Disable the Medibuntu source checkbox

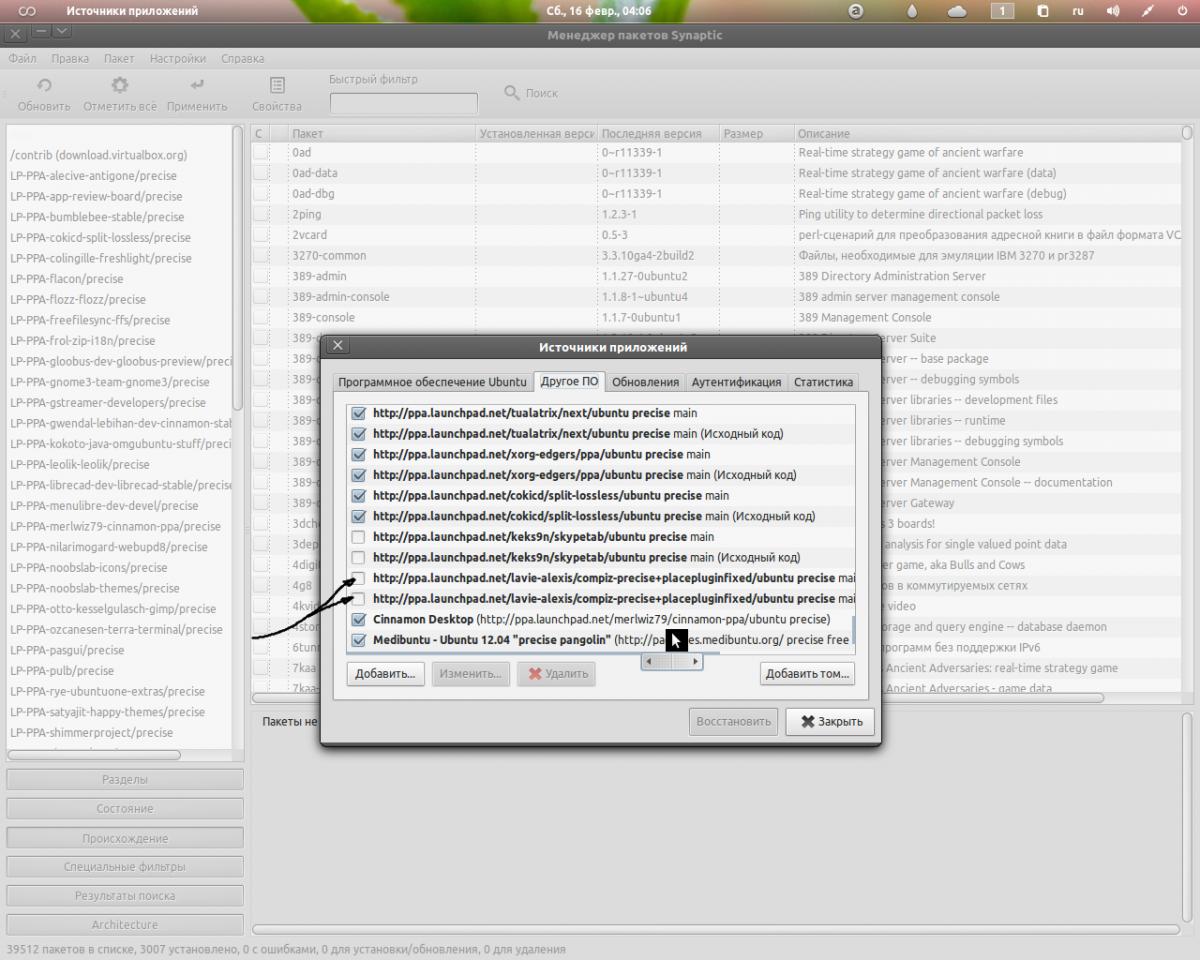point(359,640)
